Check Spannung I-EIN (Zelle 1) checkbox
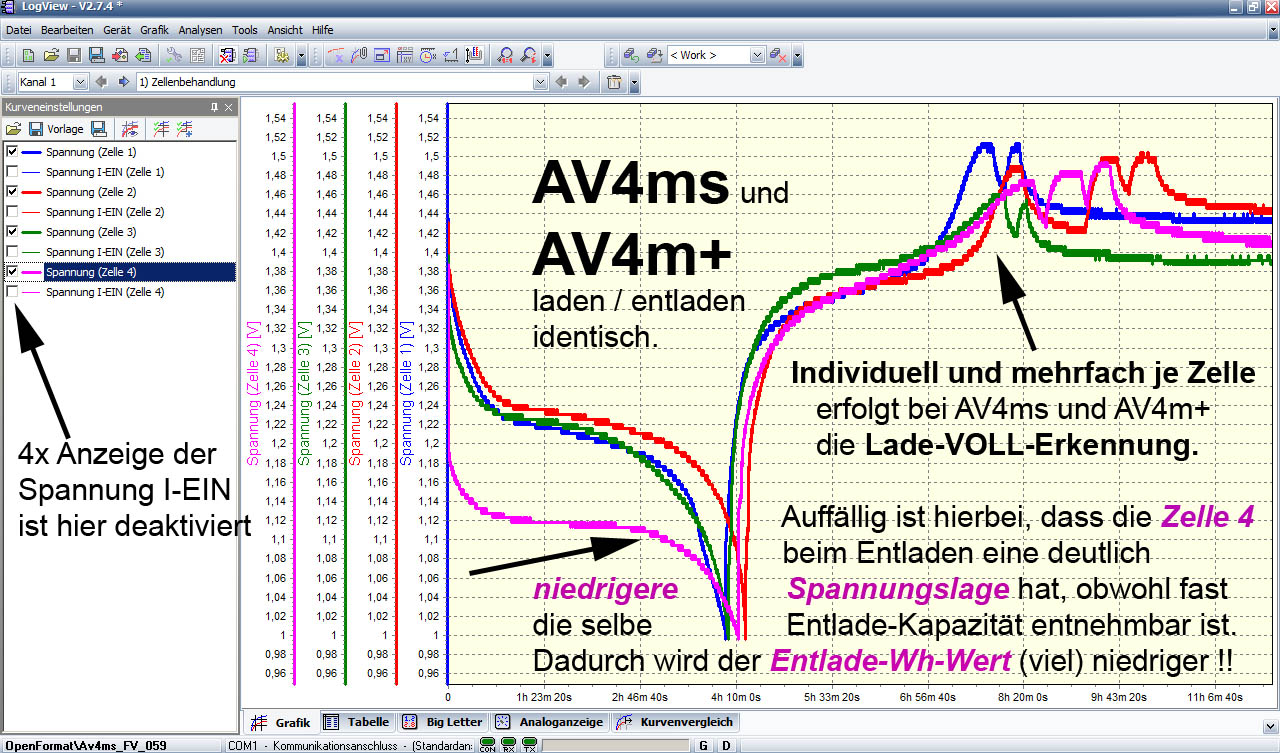Image resolution: width=1280 pixels, height=753 pixels. (12, 172)
